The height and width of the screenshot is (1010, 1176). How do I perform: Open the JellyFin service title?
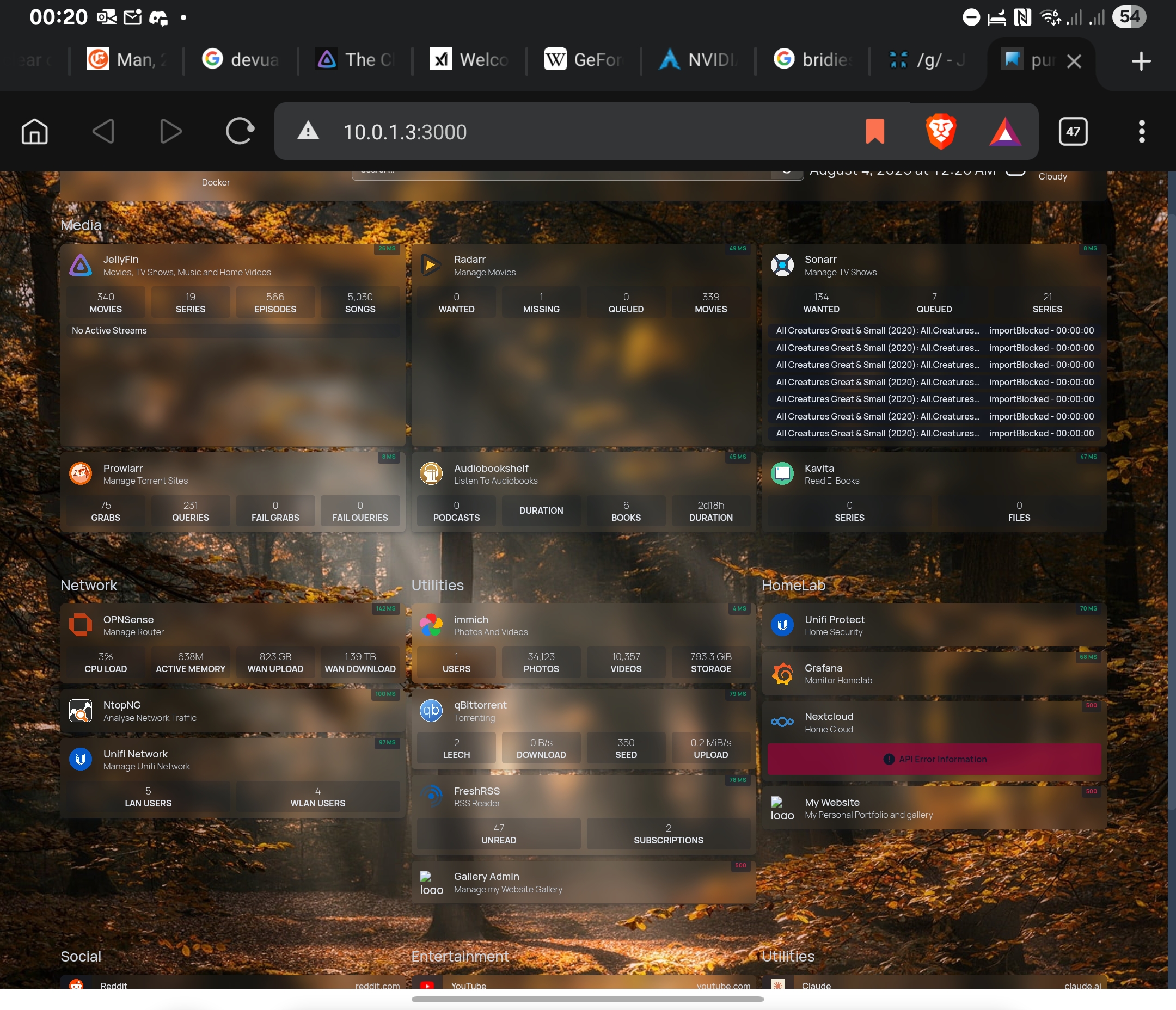click(x=120, y=260)
